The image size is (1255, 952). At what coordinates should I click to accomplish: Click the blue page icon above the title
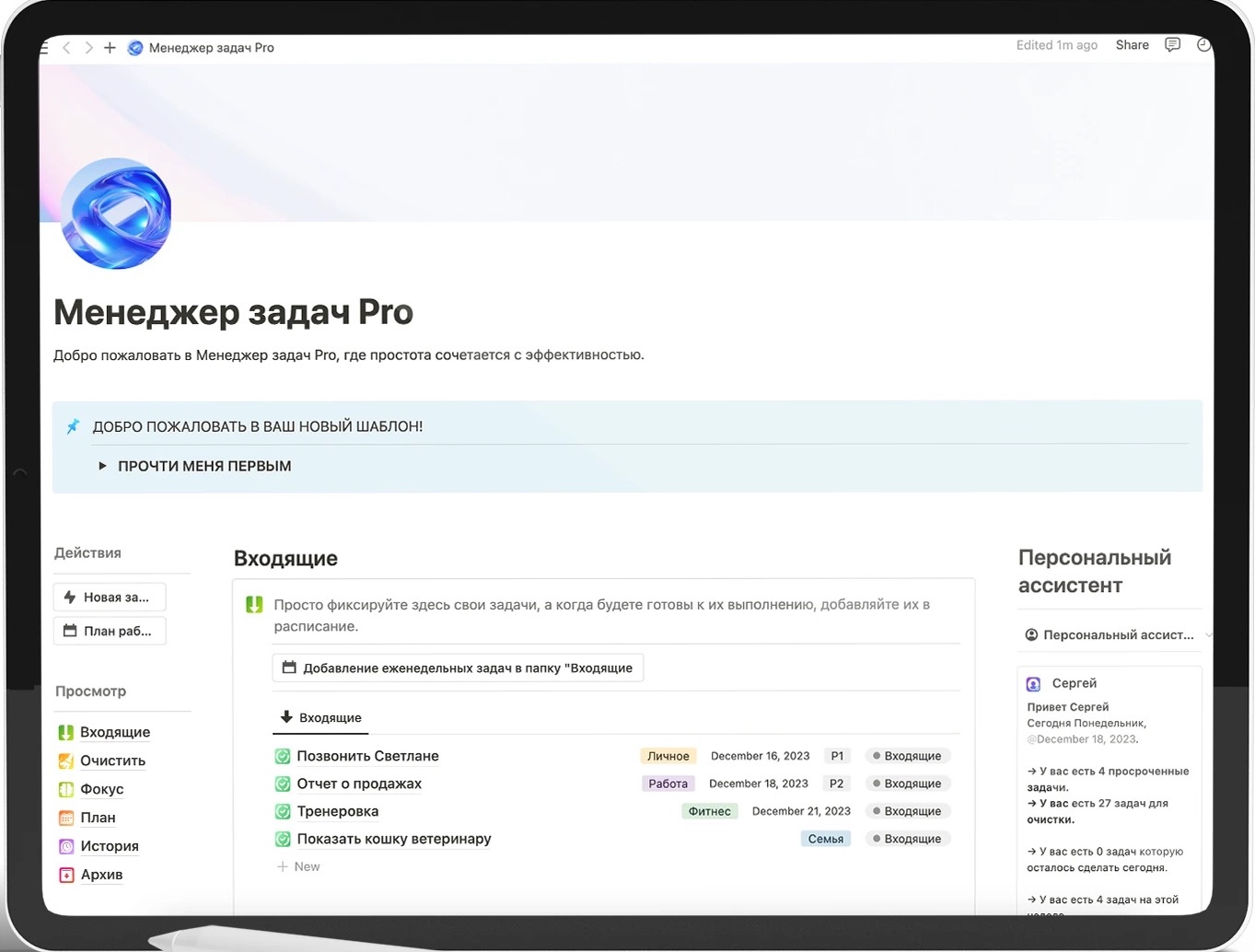point(116,214)
